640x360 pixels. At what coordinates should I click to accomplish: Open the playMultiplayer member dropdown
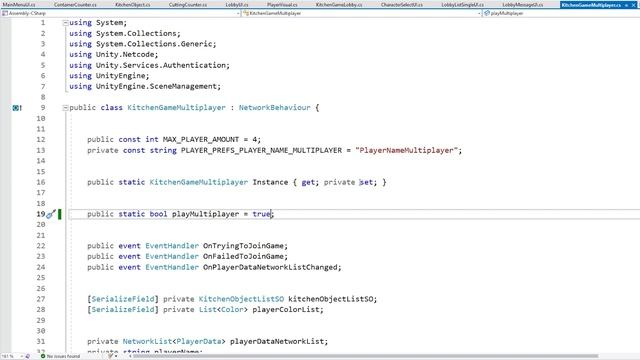[x=561, y=13]
